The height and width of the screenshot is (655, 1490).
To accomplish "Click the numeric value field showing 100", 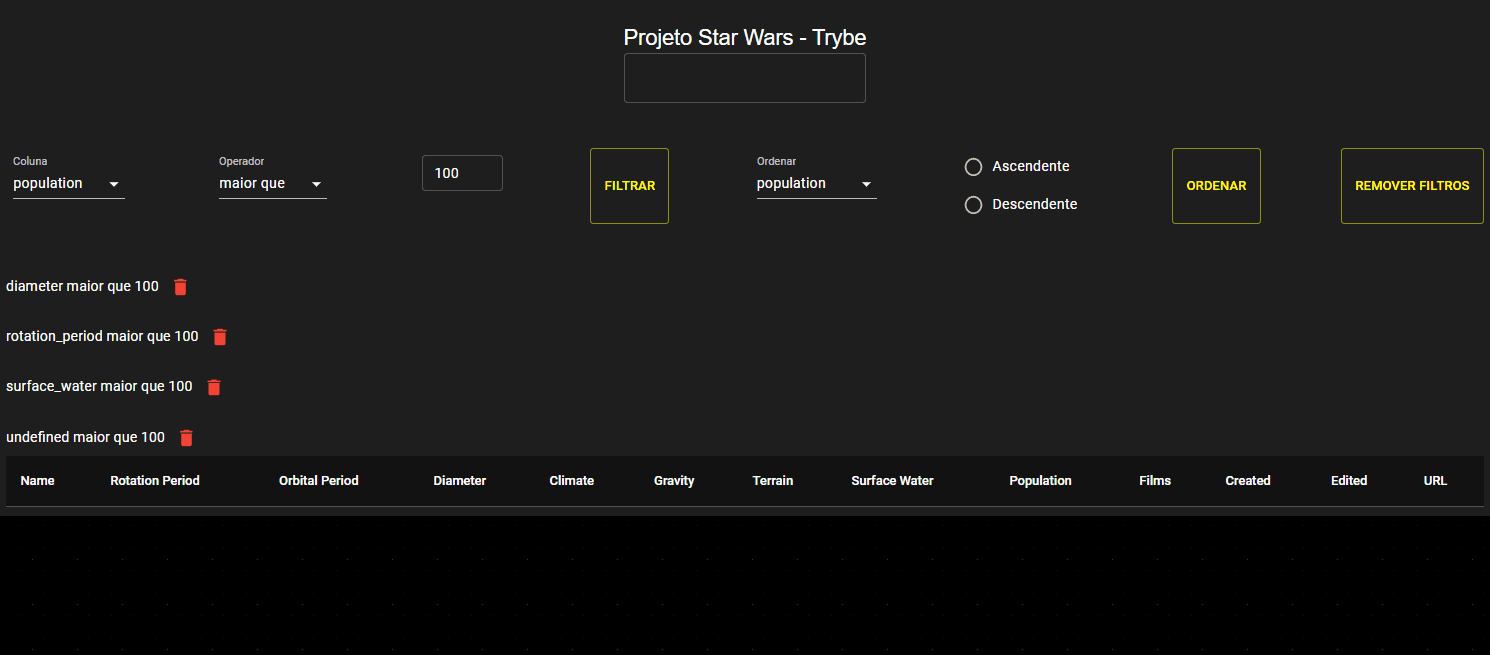I will [x=462, y=173].
